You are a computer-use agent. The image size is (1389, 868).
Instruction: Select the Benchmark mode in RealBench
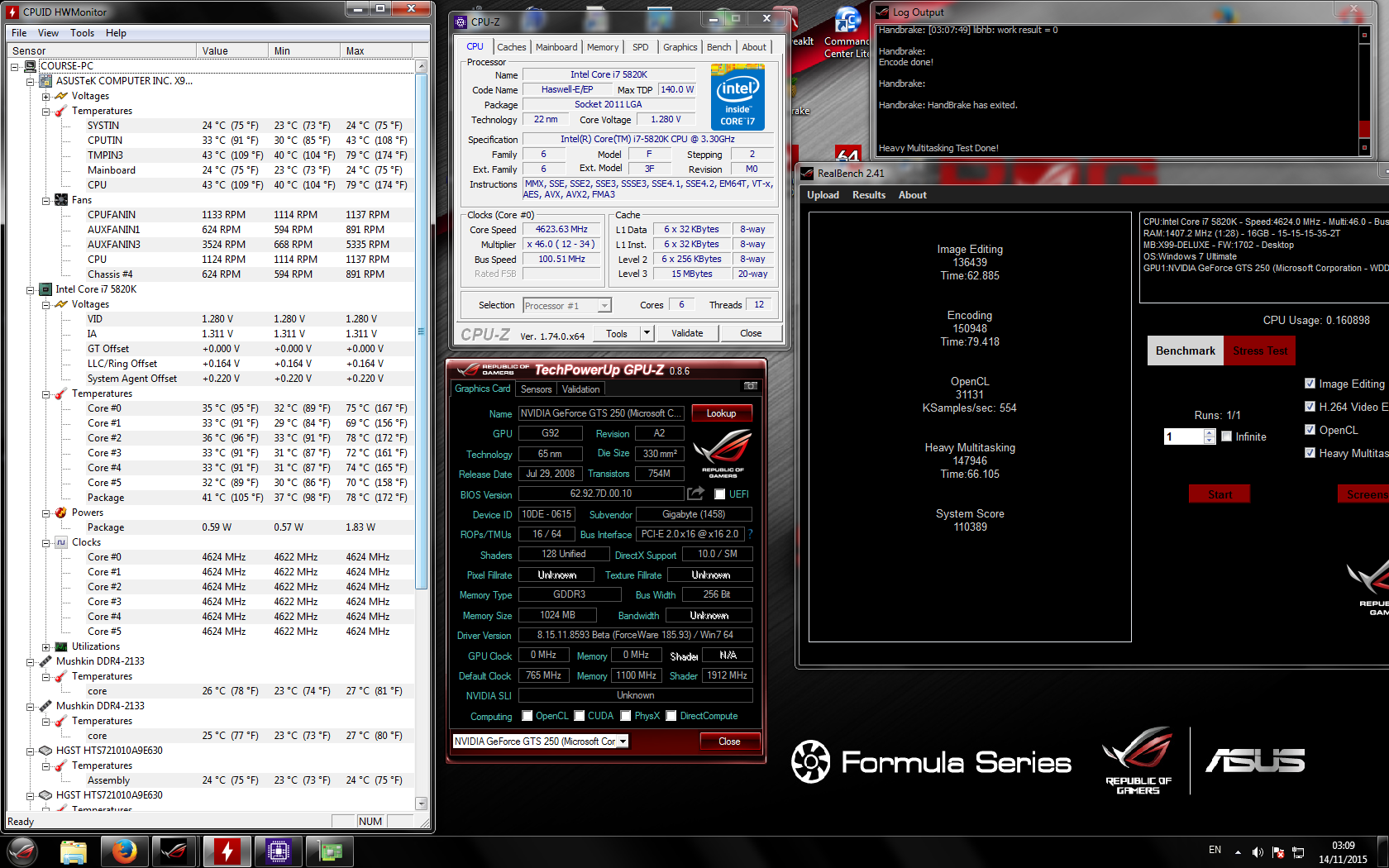1186,351
